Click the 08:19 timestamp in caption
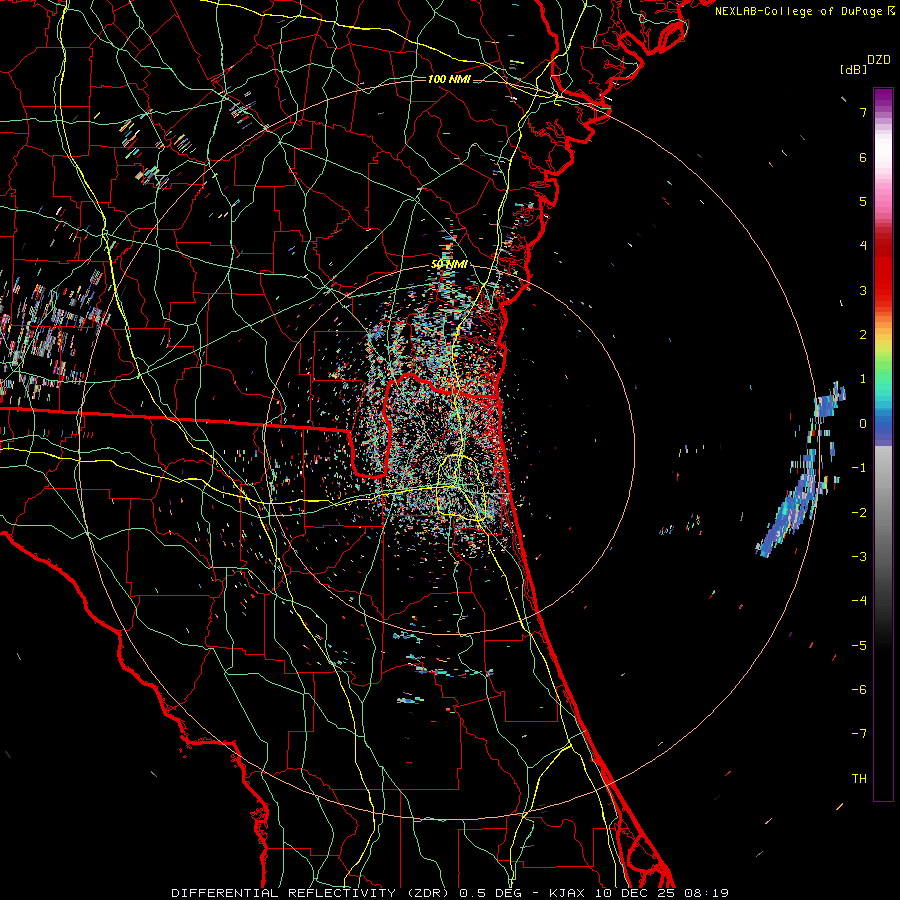The width and height of the screenshot is (900, 900). pos(707,893)
